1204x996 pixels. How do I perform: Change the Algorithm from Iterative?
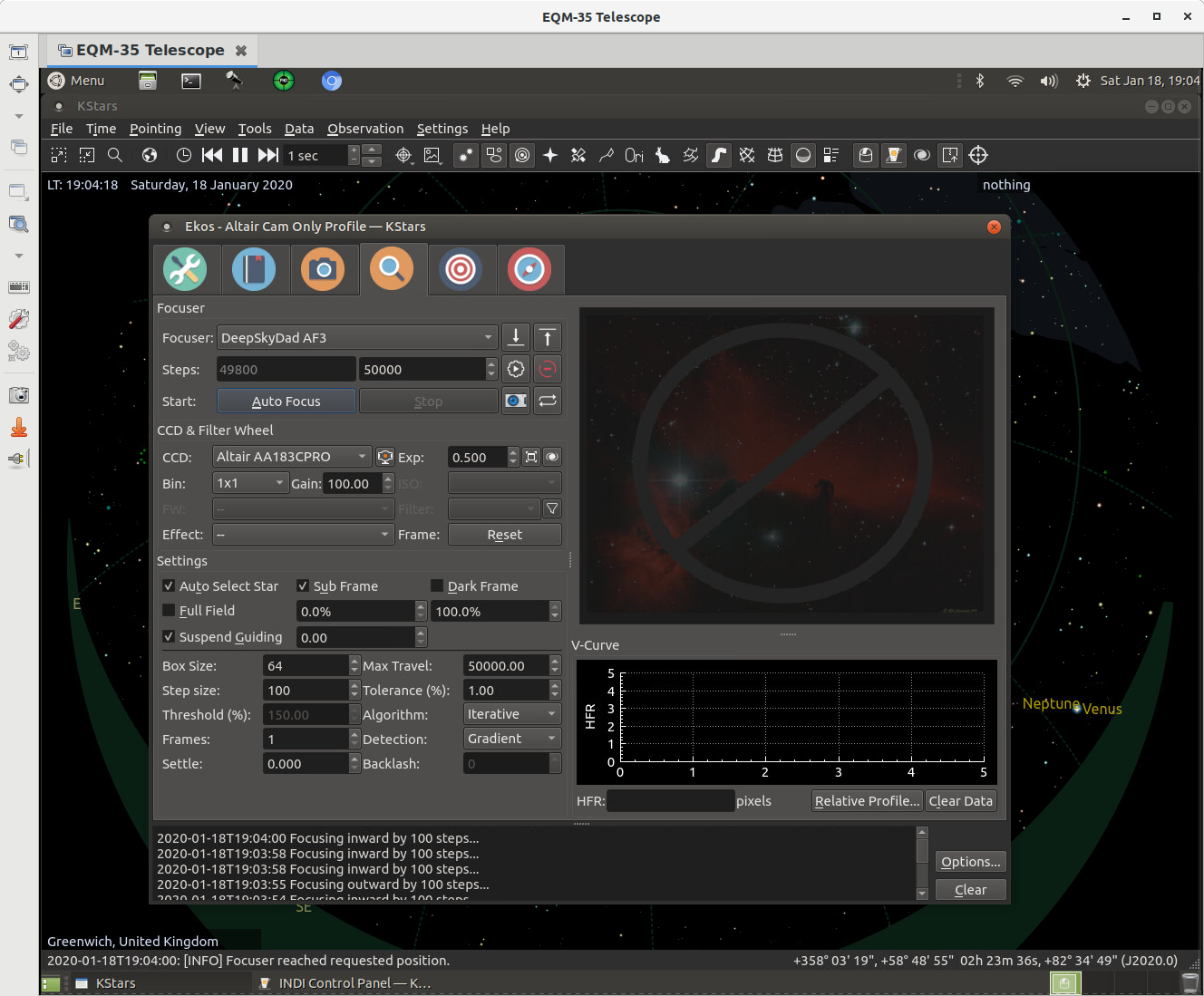(511, 713)
